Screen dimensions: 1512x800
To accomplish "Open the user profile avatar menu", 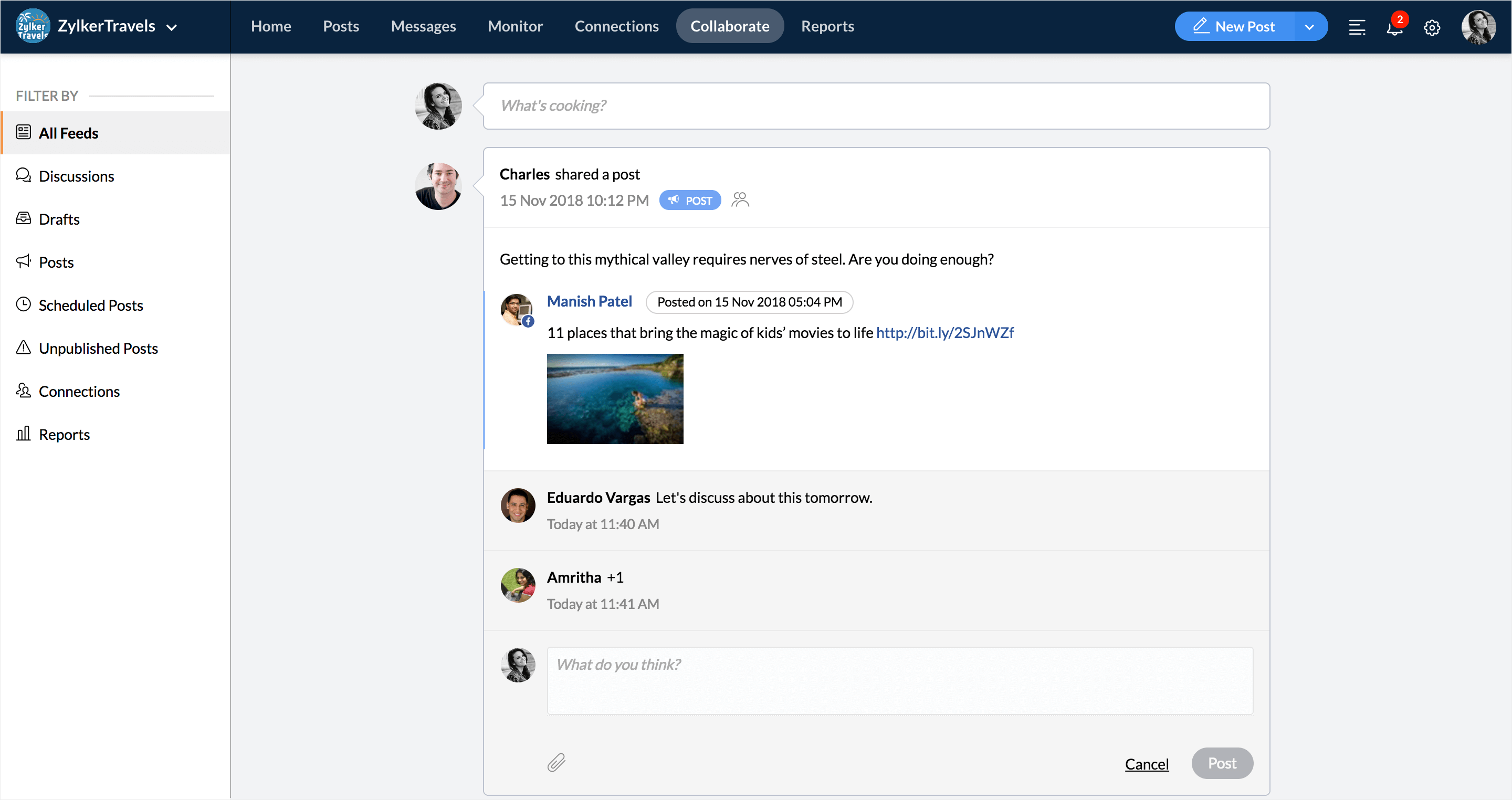I will pyautogui.click(x=1478, y=27).
